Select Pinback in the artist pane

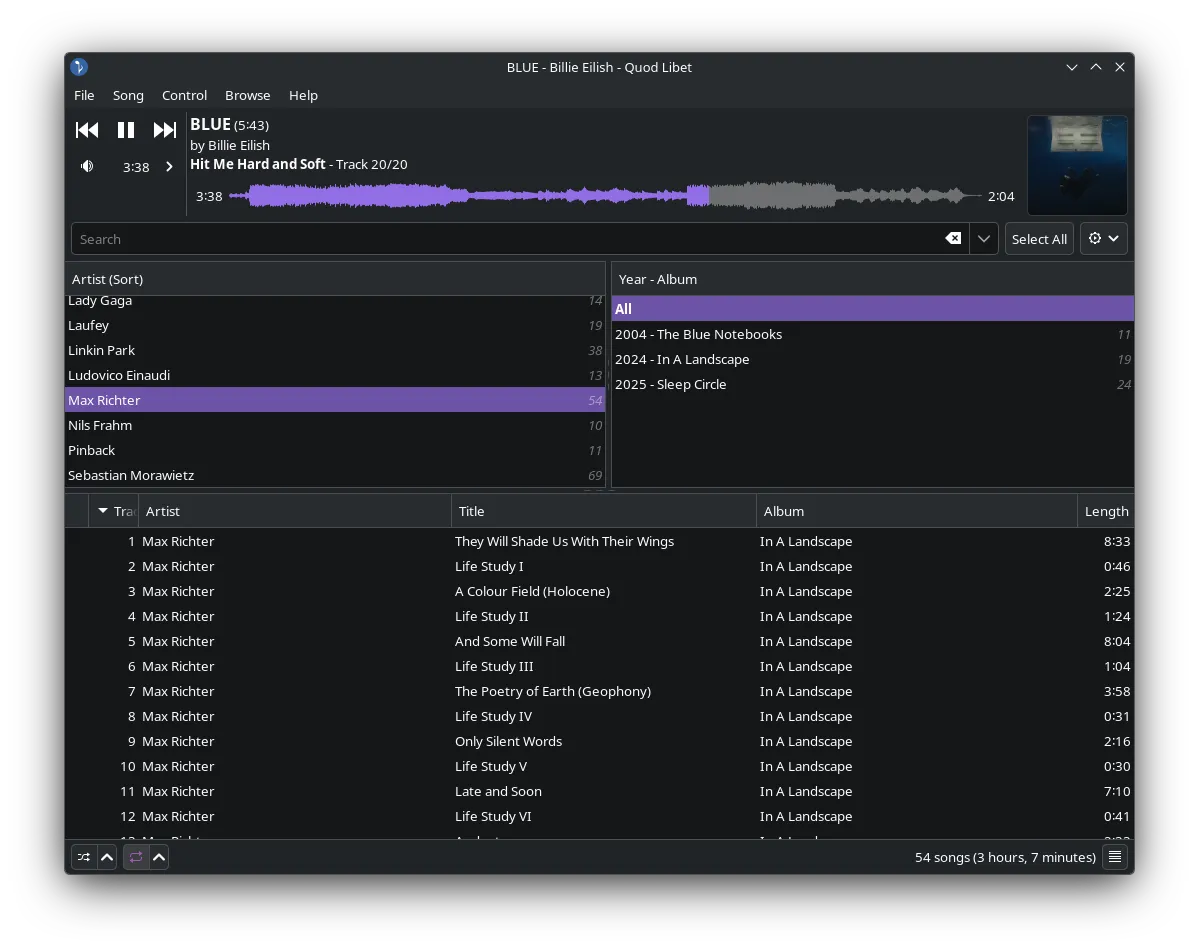(335, 450)
